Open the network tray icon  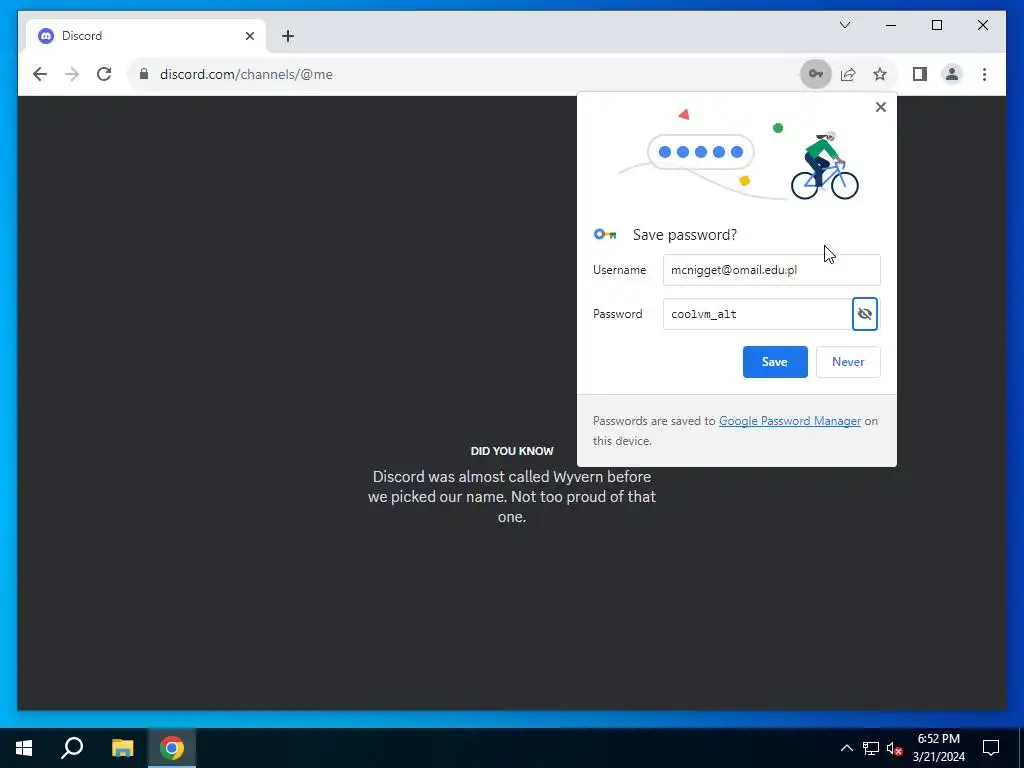[871, 748]
